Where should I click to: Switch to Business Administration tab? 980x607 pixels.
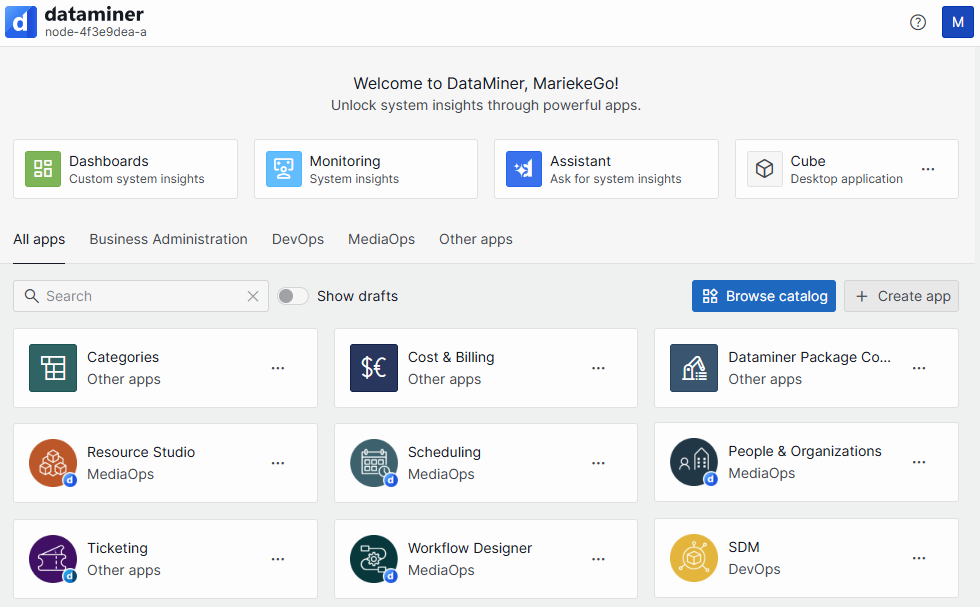(x=168, y=239)
